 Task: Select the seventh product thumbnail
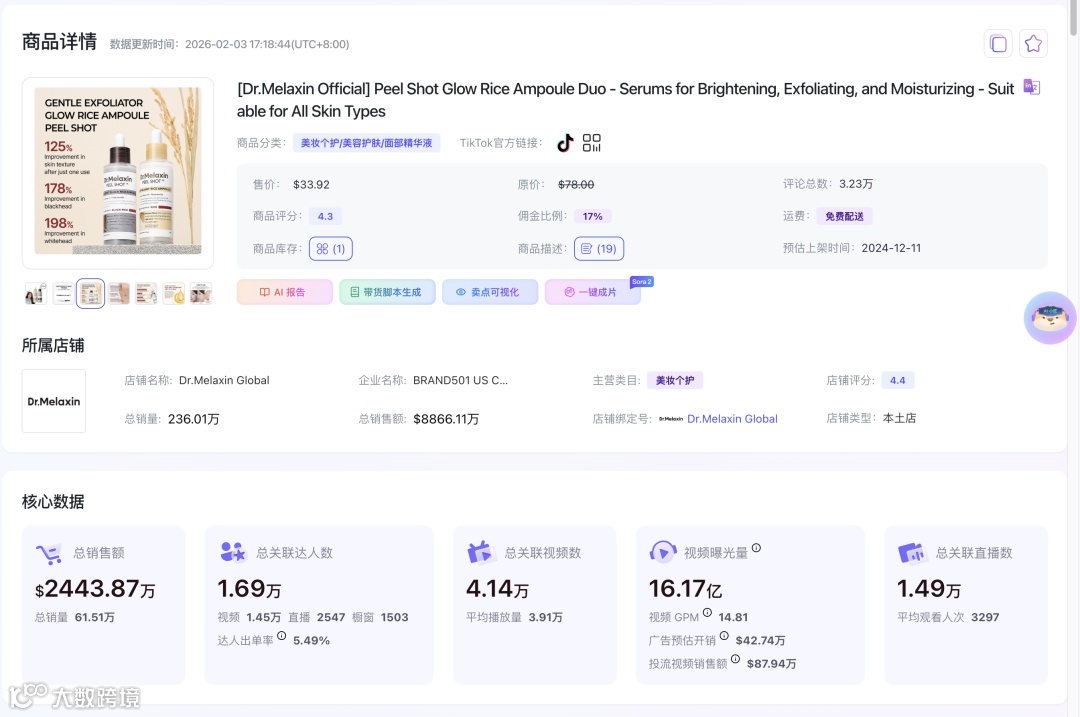click(x=201, y=294)
